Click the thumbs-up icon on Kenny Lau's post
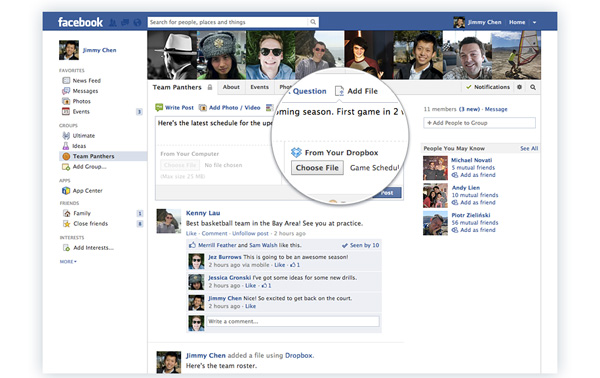 point(192,245)
